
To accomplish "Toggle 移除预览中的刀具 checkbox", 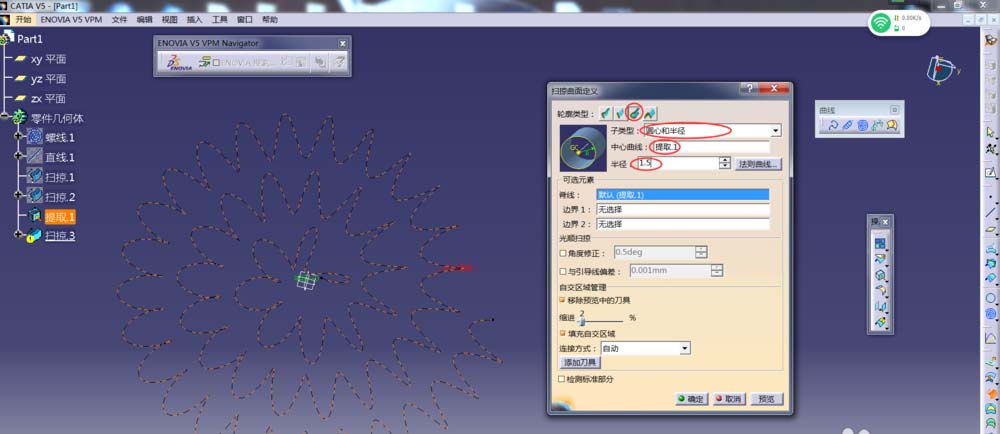I will 562,300.
